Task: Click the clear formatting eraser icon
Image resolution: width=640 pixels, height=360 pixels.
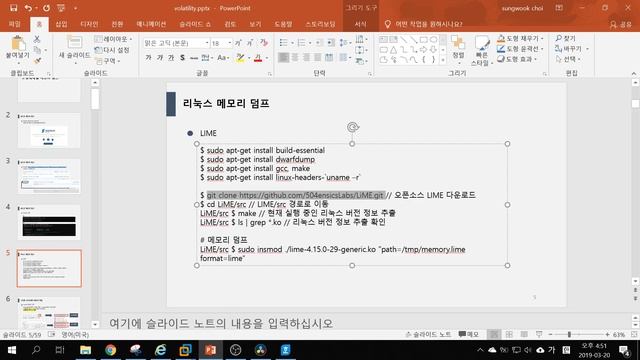Action: pos(264,43)
